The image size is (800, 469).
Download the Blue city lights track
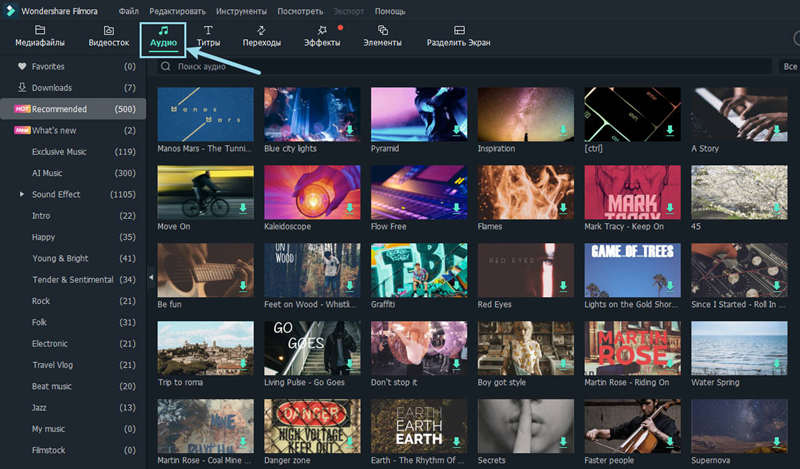tap(349, 130)
